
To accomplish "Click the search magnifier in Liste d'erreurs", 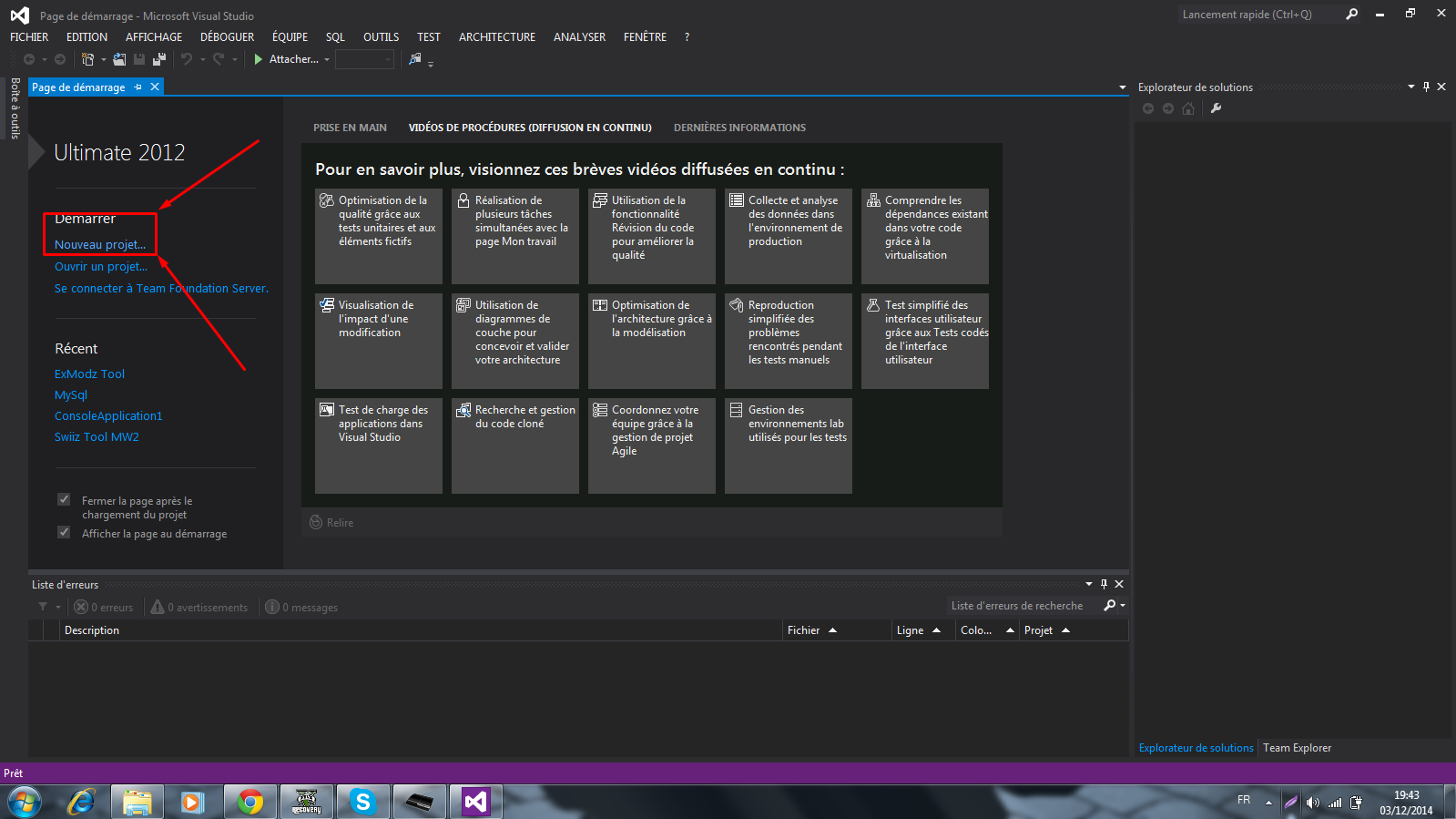I will [x=1109, y=605].
